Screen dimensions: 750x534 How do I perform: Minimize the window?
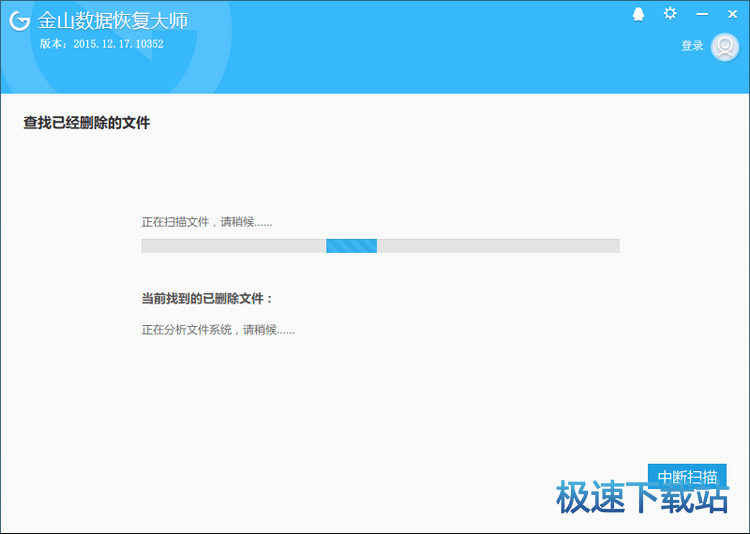click(x=702, y=14)
